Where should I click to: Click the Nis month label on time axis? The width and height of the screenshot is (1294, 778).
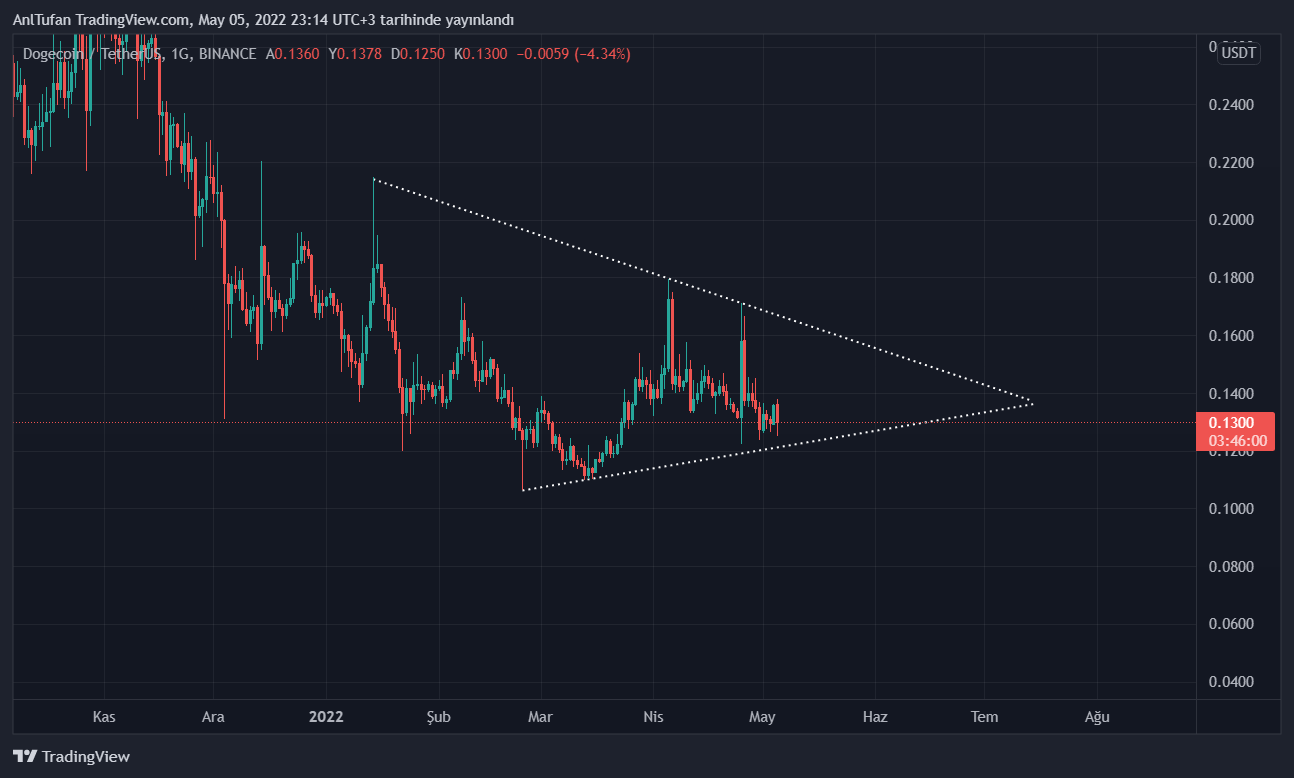click(653, 717)
